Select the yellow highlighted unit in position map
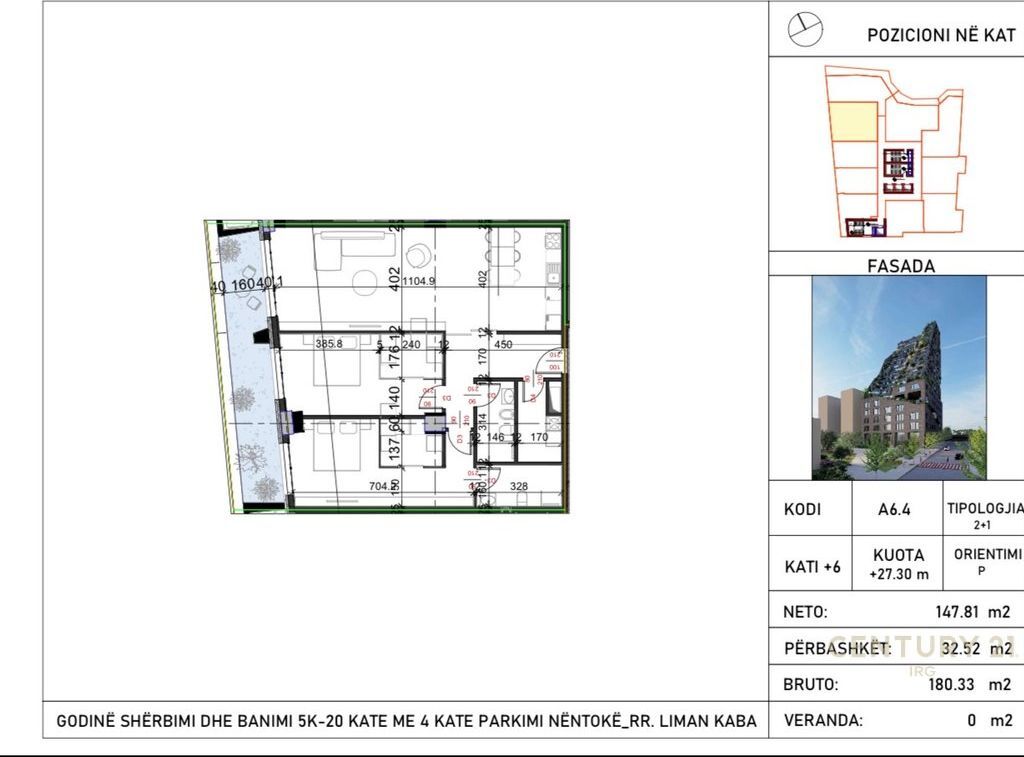1024x757 pixels. 852,122
